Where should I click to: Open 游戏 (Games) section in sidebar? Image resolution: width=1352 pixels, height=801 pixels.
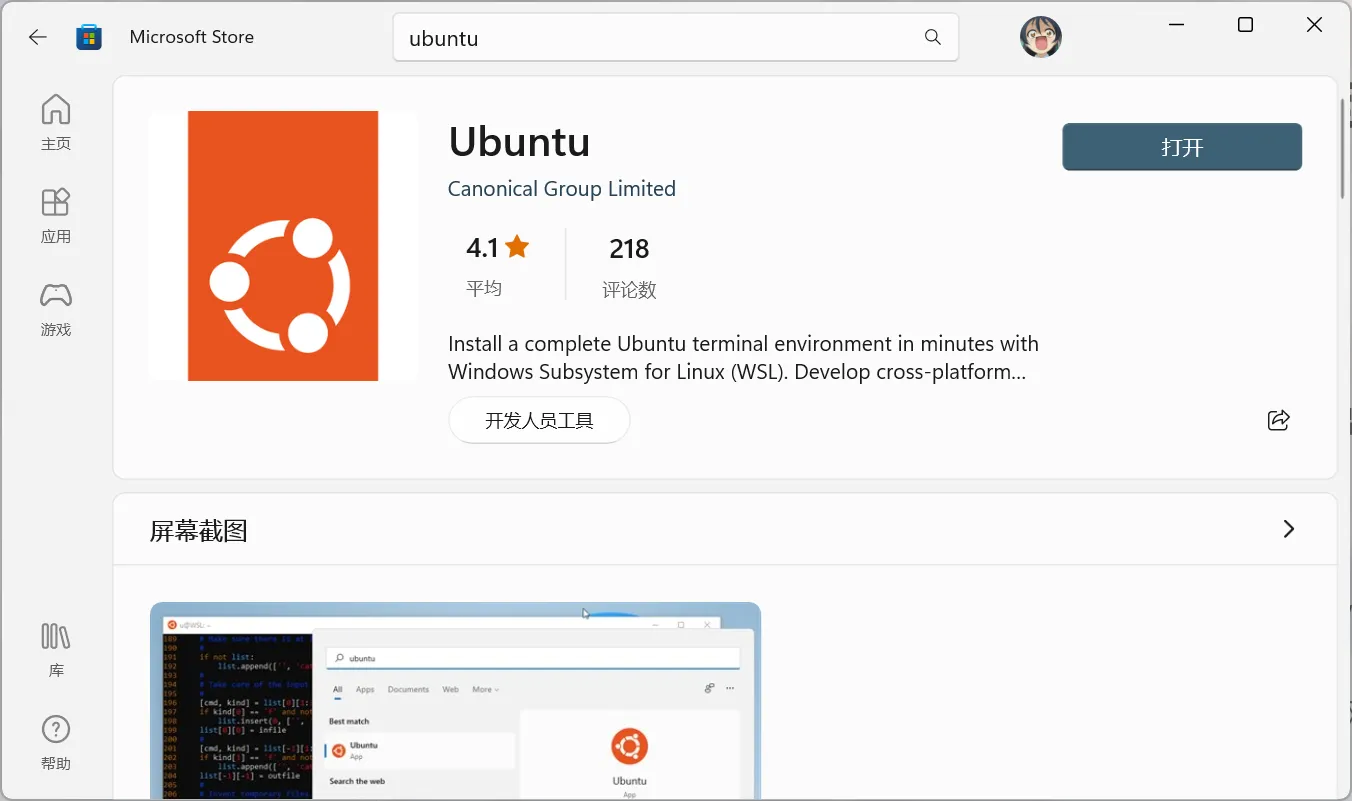click(x=56, y=308)
